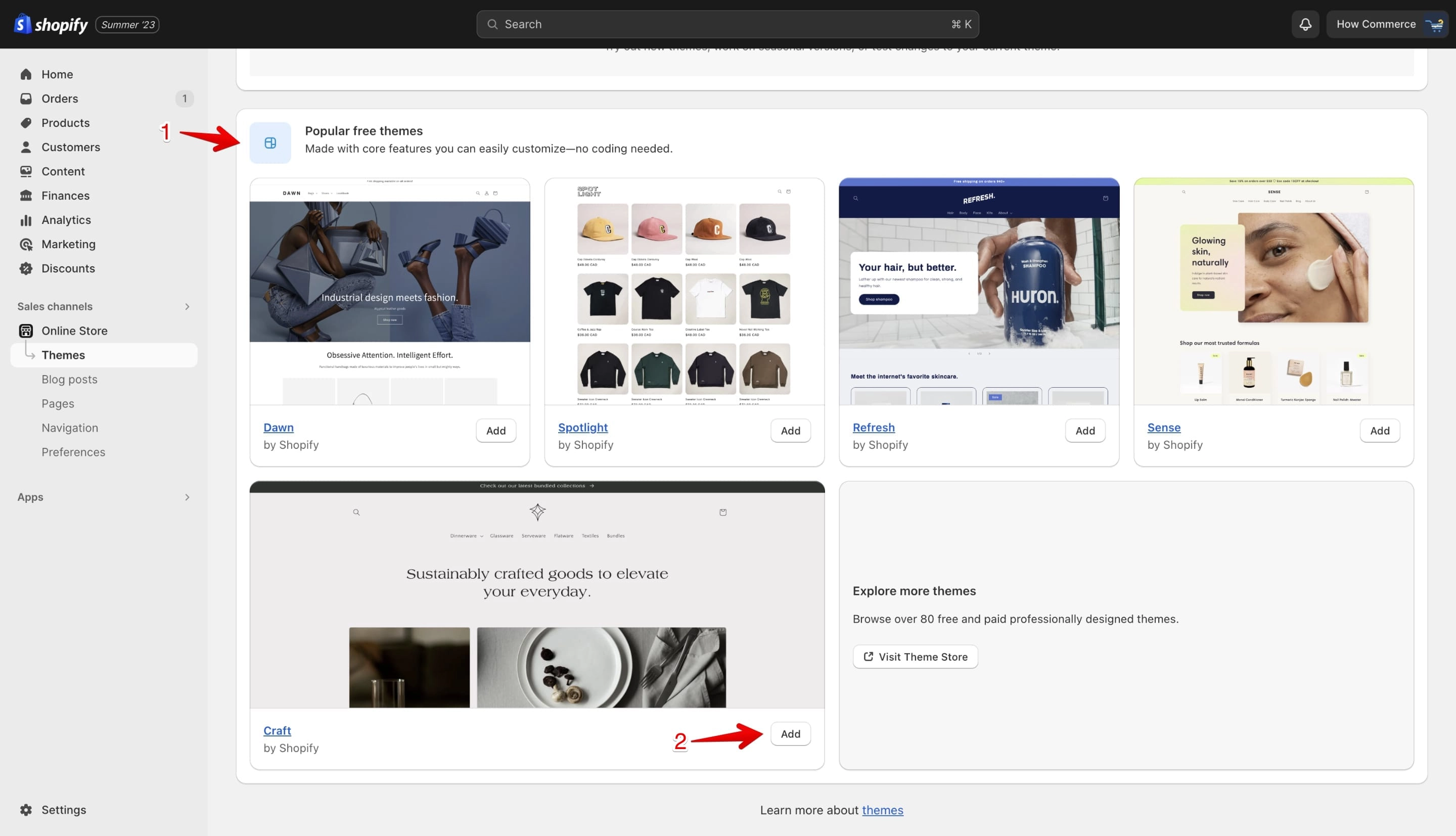
Task: Open Customers in the sidebar
Action: [103, 147]
